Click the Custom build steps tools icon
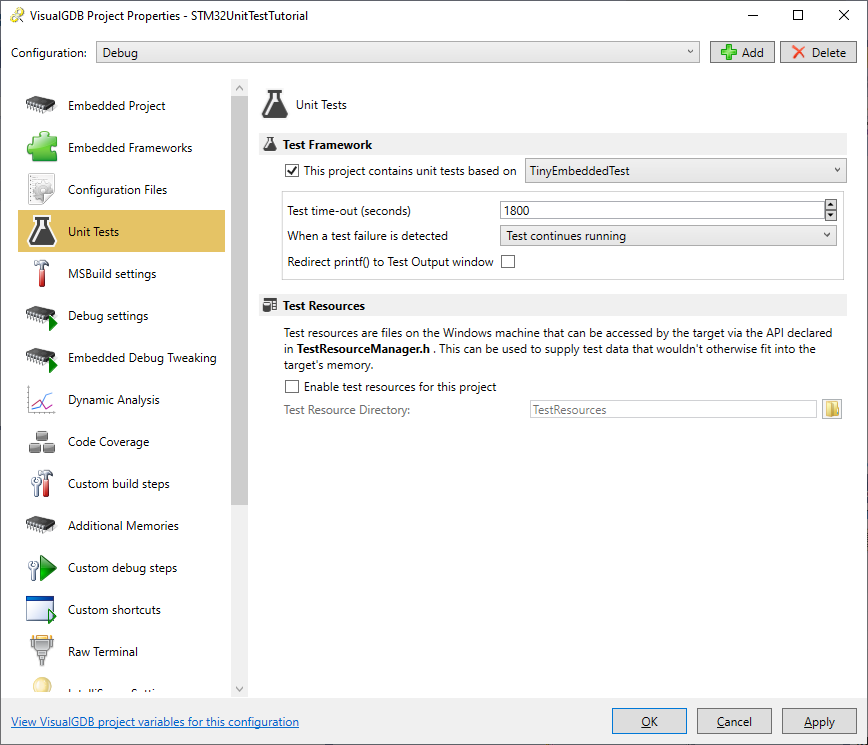The width and height of the screenshot is (868, 745). click(x=42, y=483)
